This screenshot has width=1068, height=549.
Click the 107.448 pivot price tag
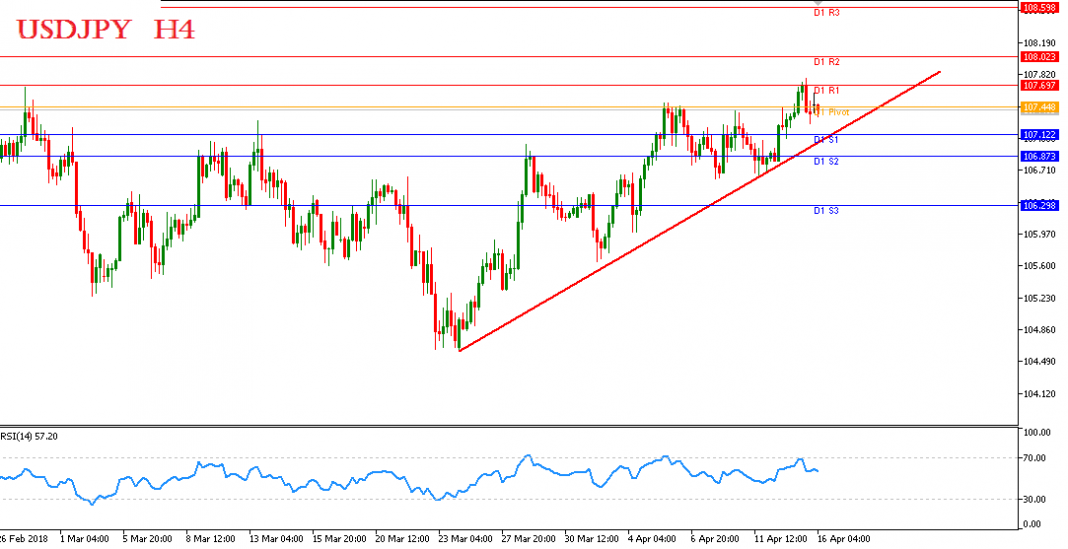[1039, 108]
